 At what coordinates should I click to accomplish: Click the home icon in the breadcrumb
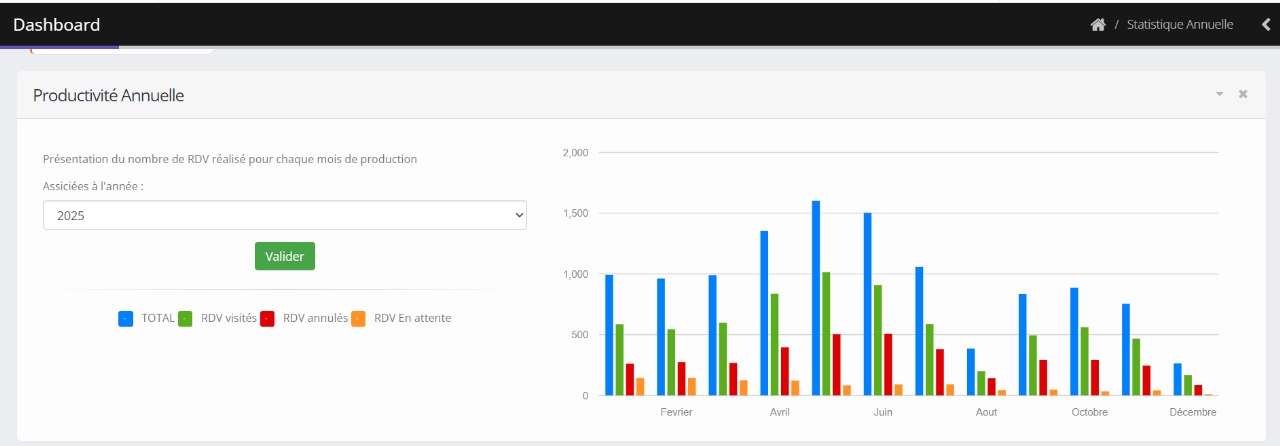pyautogui.click(x=1097, y=25)
